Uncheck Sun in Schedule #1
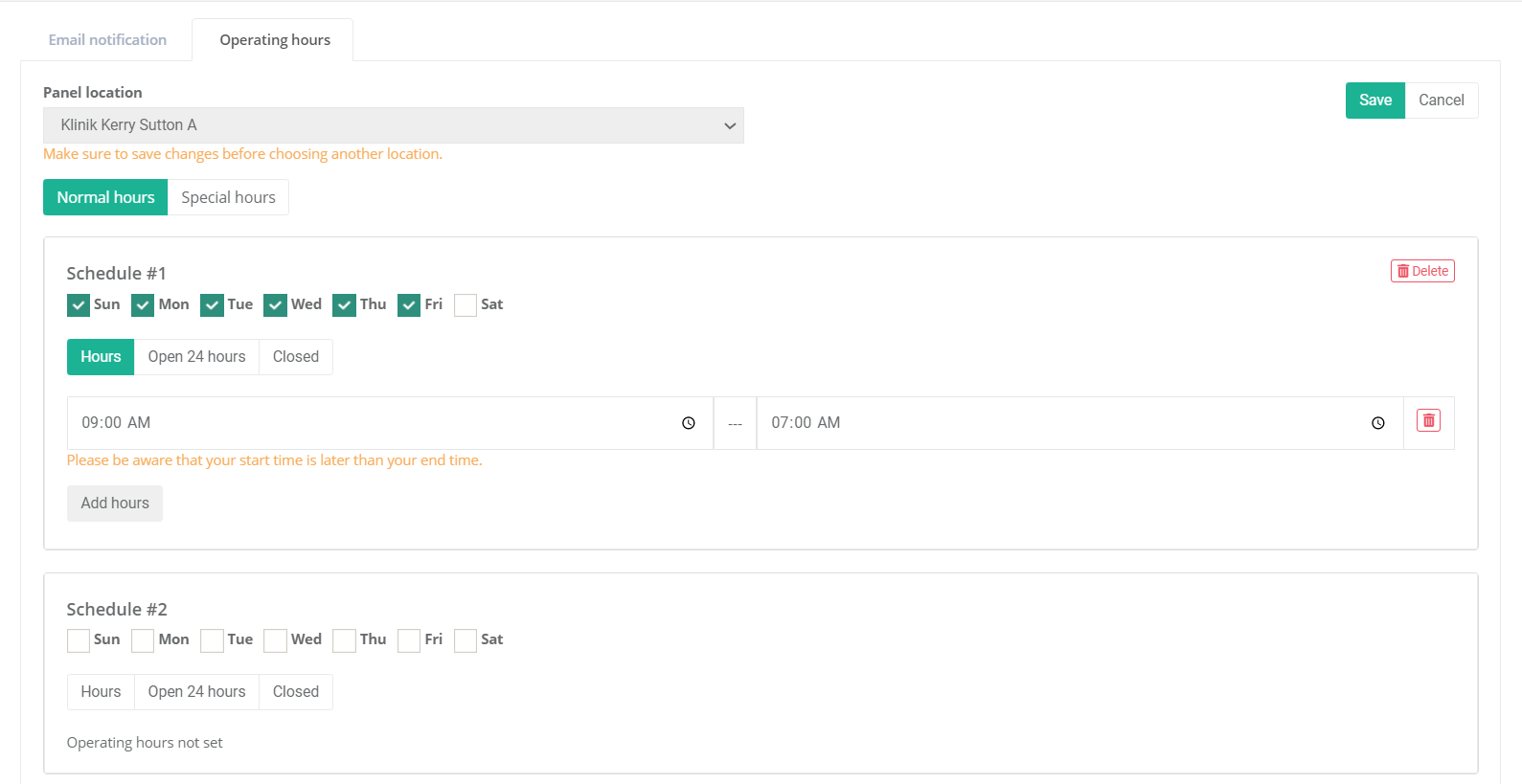The width and height of the screenshot is (1522, 784). click(79, 305)
